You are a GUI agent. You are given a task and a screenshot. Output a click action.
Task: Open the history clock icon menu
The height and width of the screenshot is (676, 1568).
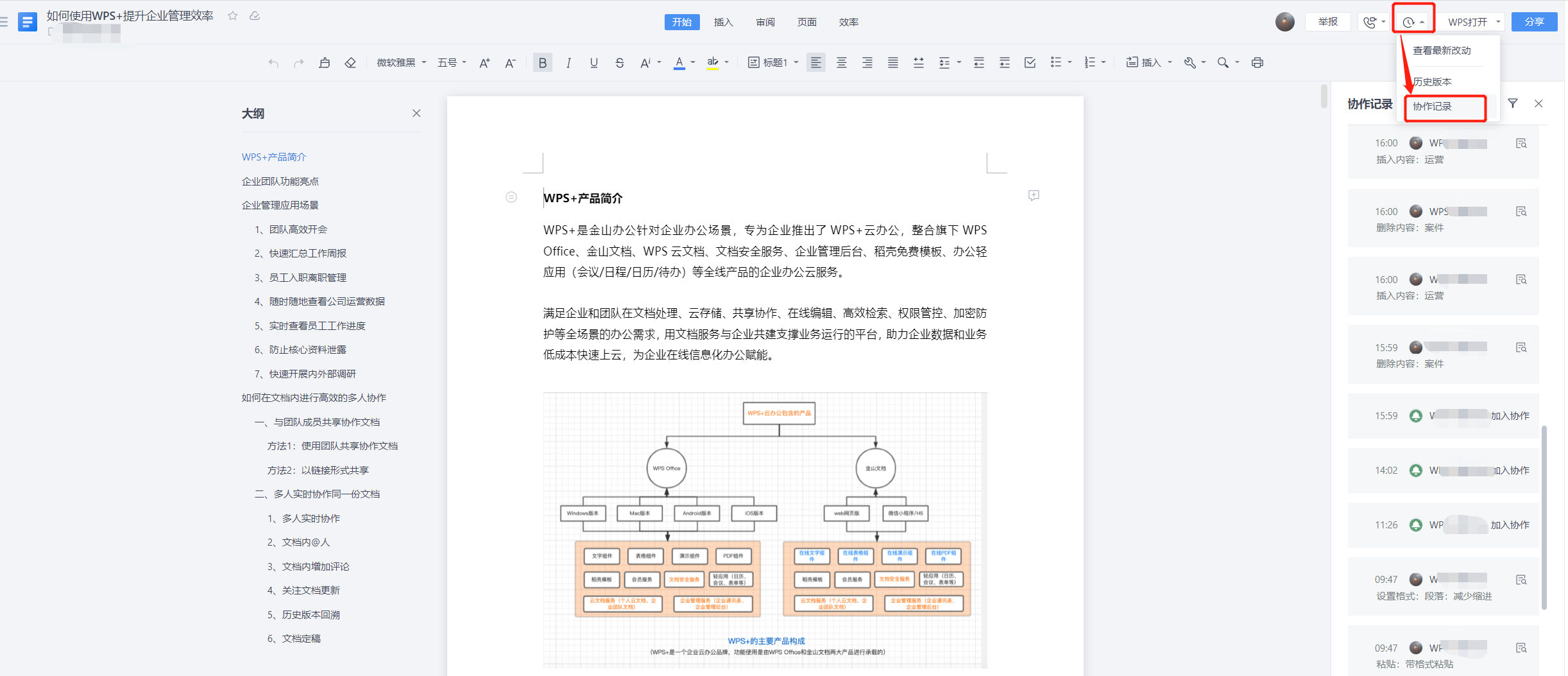pyautogui.click(x=1413, y=22)
